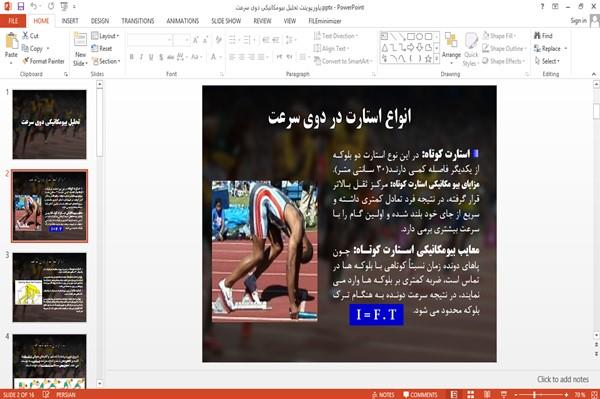Open Align Text options
This screenshot has height=399, width=600.
coord(331,49)
